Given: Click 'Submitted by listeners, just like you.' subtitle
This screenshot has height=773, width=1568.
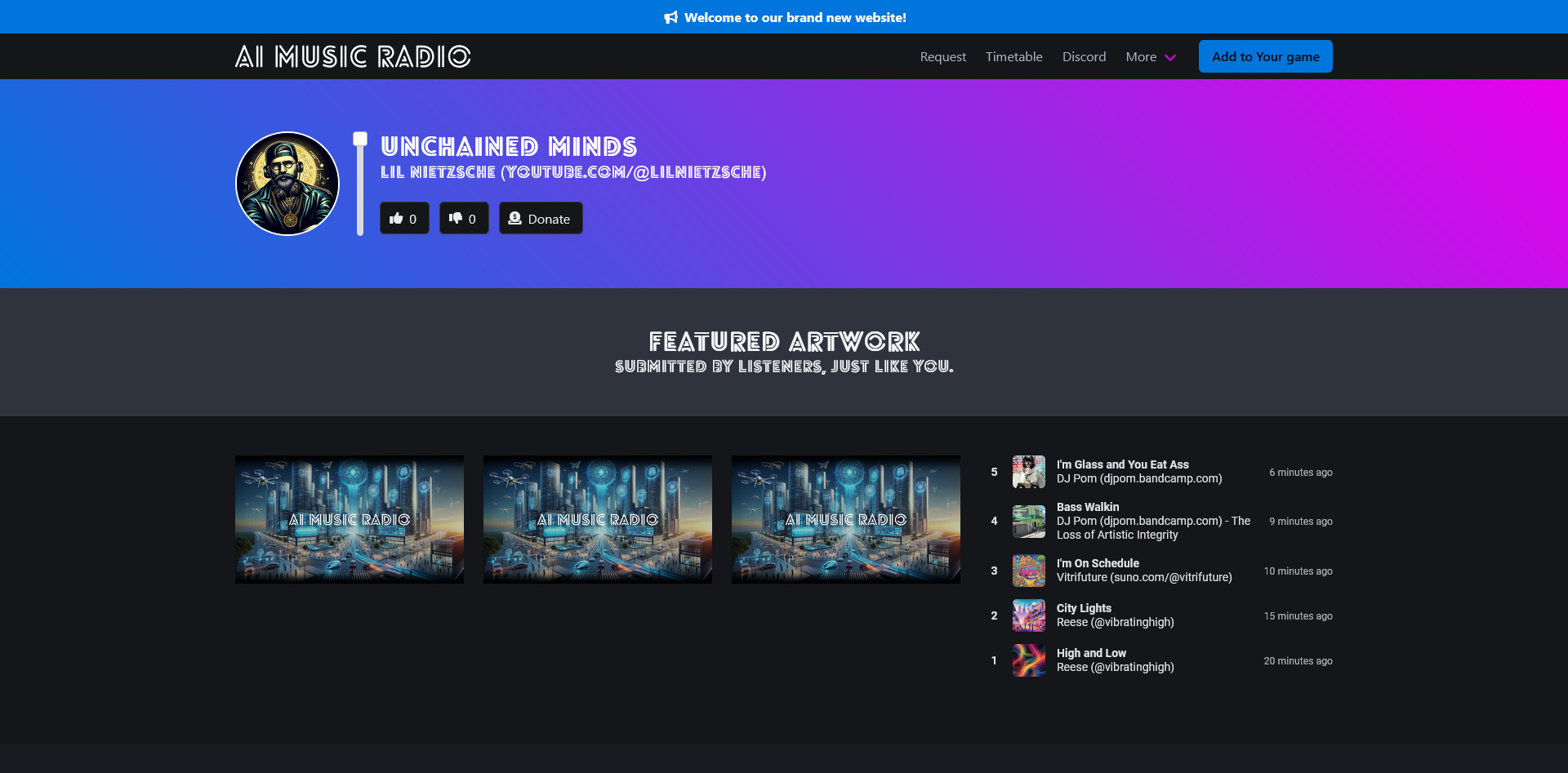Looking at the screenshot, I should (x=784, y=367).
